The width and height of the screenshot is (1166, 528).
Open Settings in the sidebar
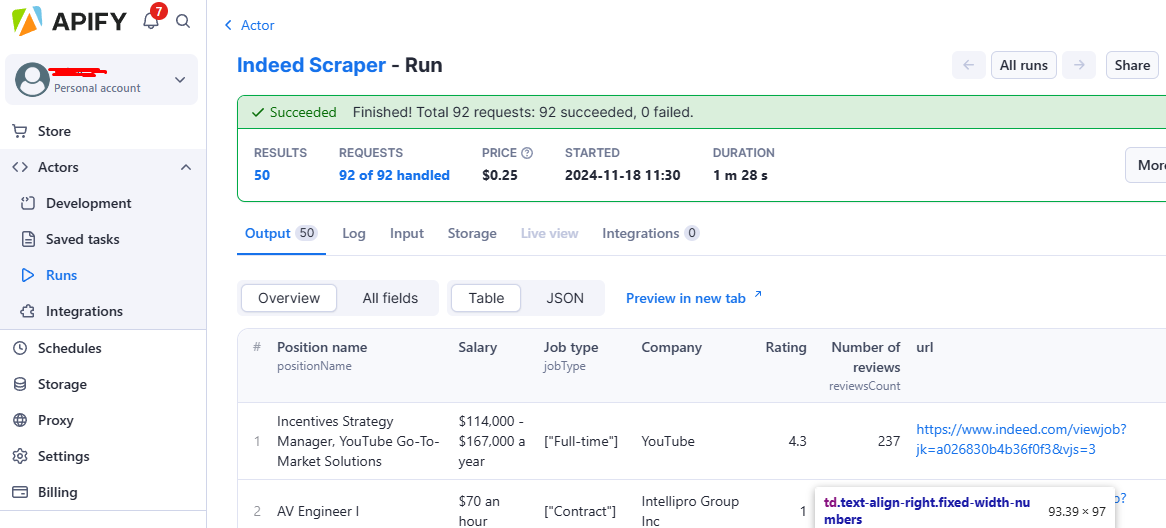coord(64,456)
